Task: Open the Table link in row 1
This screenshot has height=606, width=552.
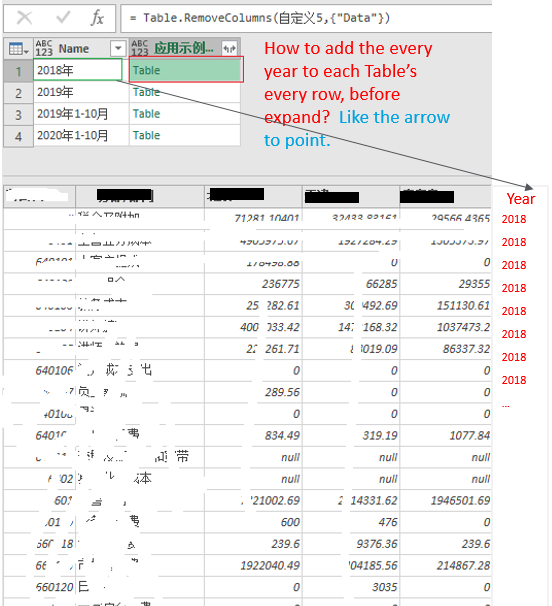Action: pos(147,70)
